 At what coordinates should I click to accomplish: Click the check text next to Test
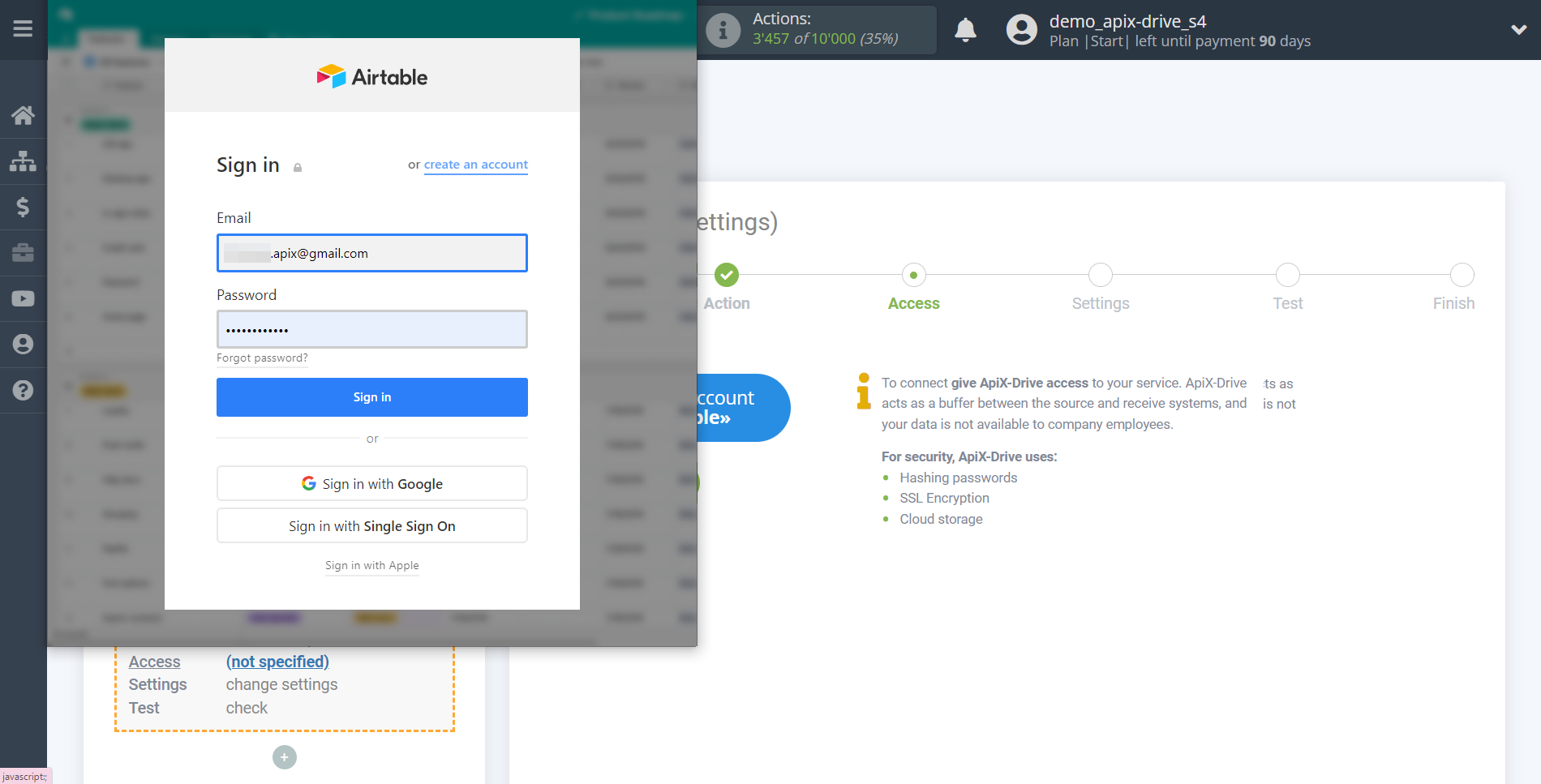[247, 708]
